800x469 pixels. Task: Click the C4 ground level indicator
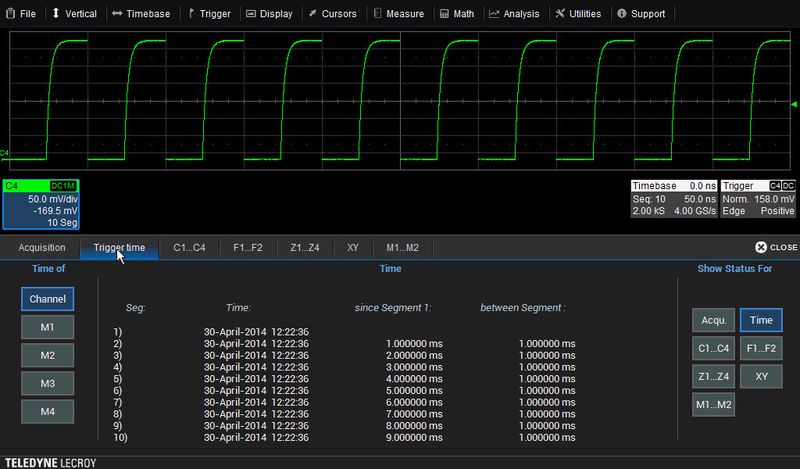(x=5, y=153)
